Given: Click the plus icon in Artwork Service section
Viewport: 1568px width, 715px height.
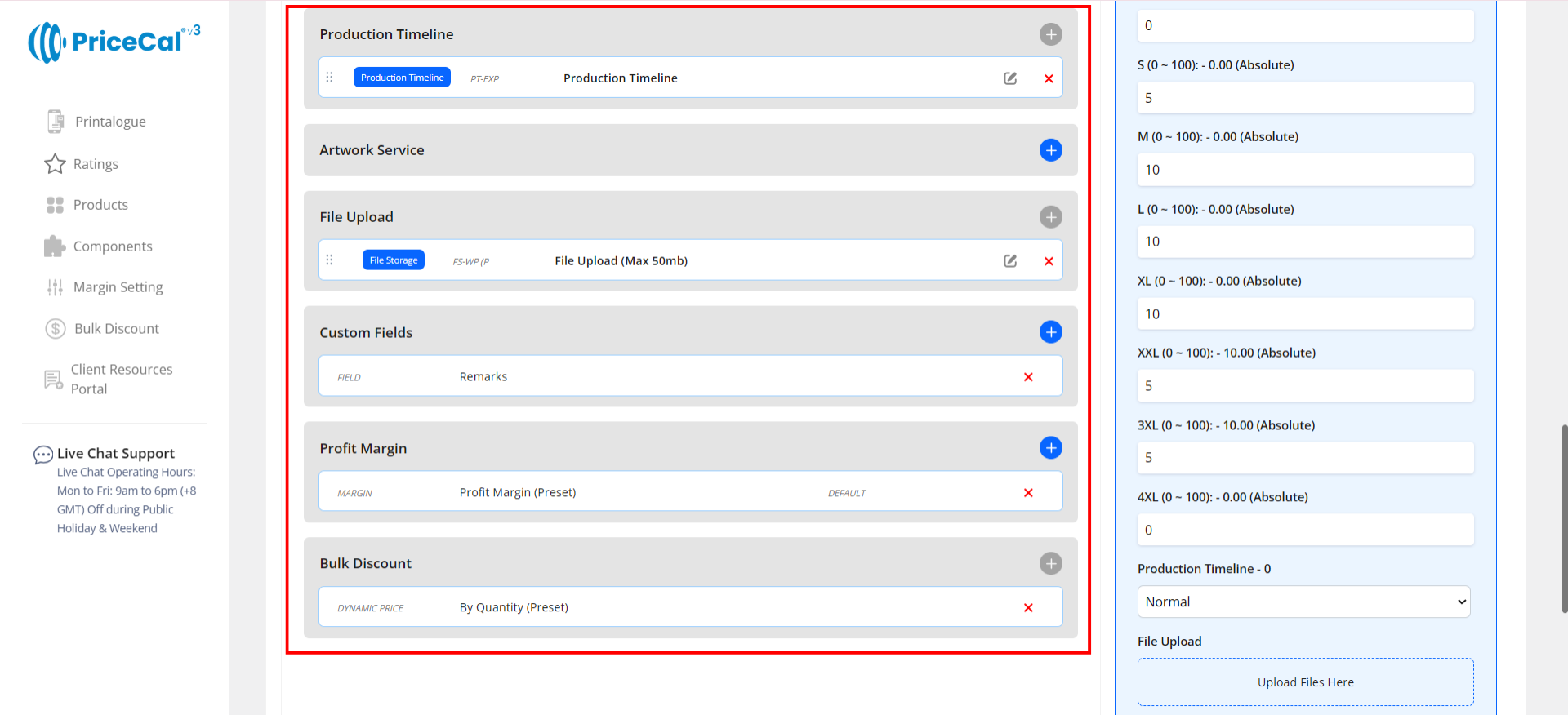Looking at the screenshot, I should (1050, 150).
